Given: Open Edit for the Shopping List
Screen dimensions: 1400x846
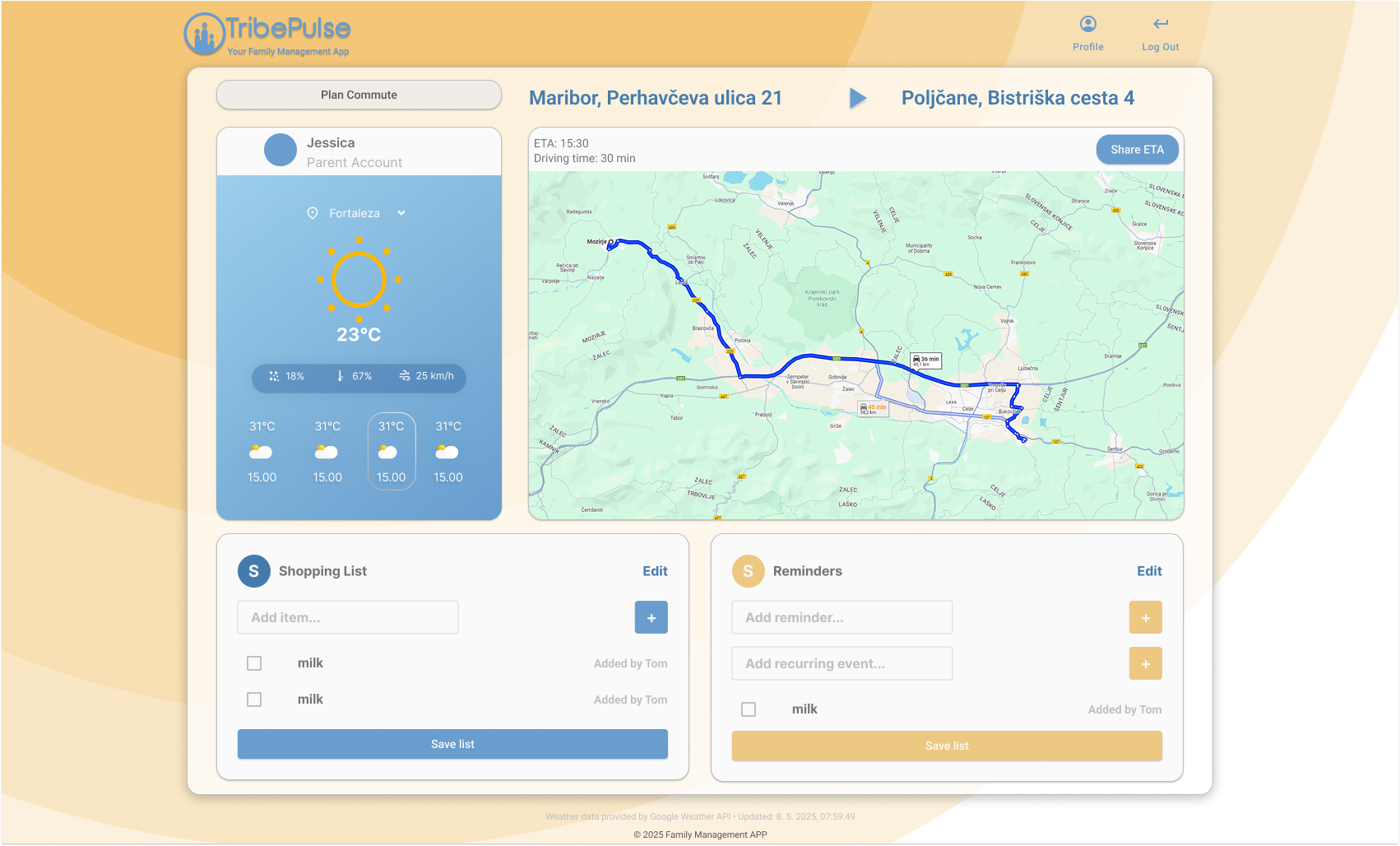Looking at the screenshot, I should coord(655,570).
